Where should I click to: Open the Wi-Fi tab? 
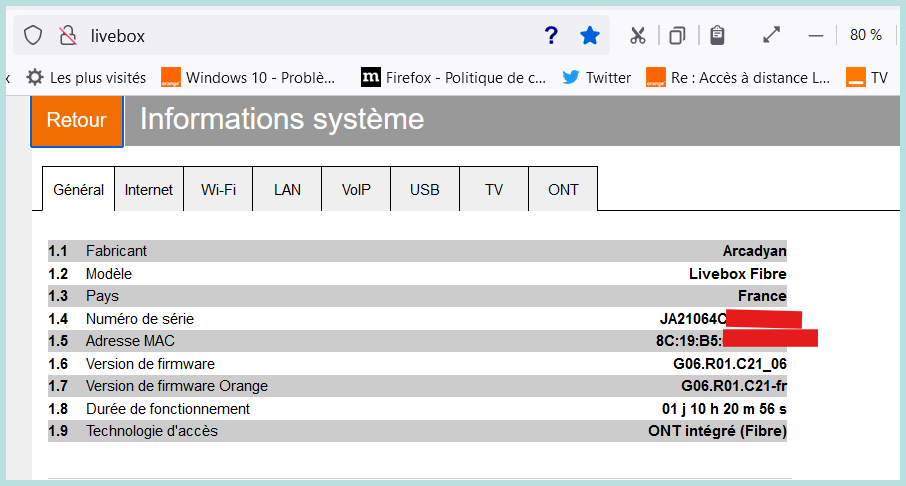(x=218, y=190)
